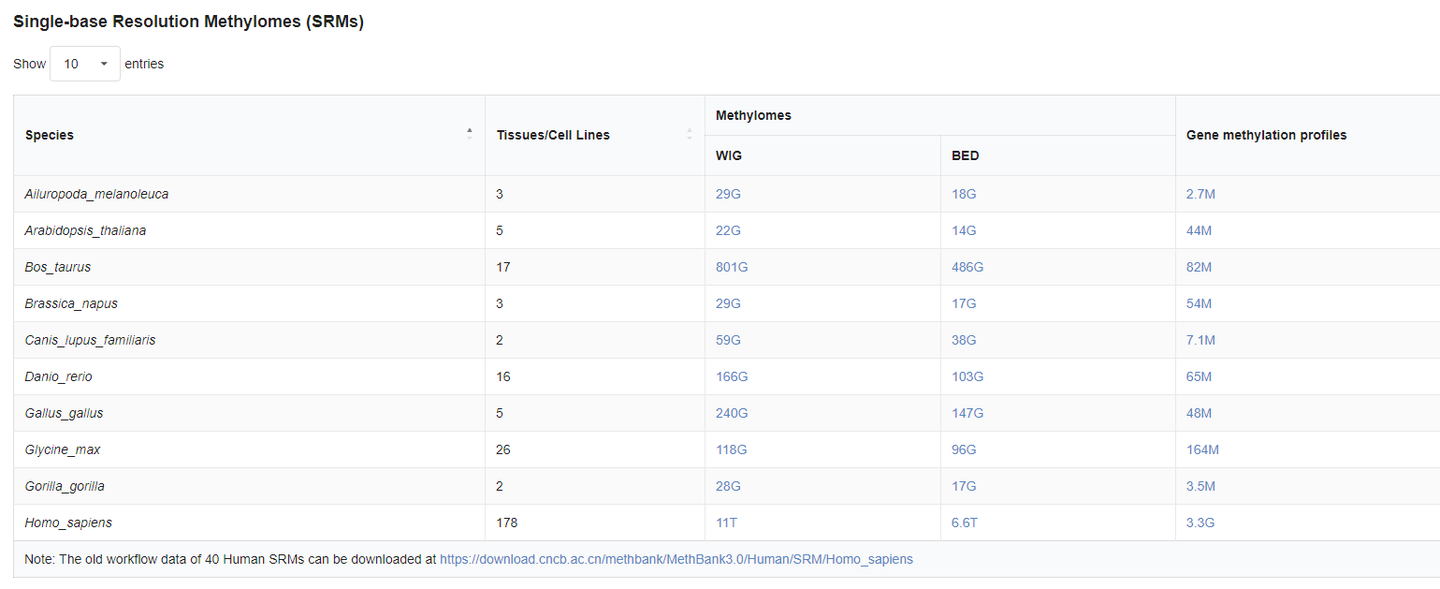Click Bos_taurus 801G WIG download
This screenshot has width=1440, height=589.
(732, 267)
